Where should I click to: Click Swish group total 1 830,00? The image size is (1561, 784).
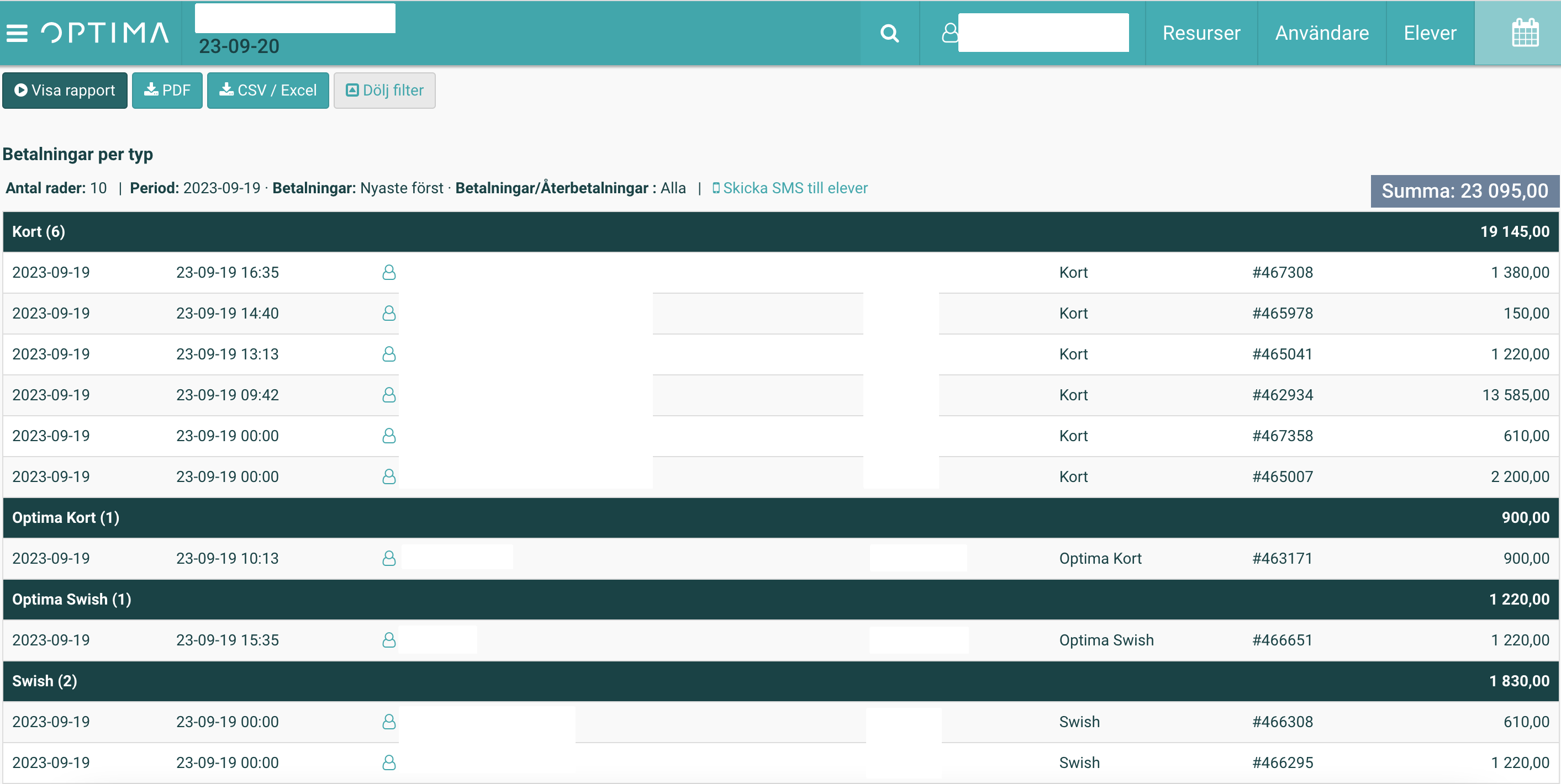pos(1519,681)
